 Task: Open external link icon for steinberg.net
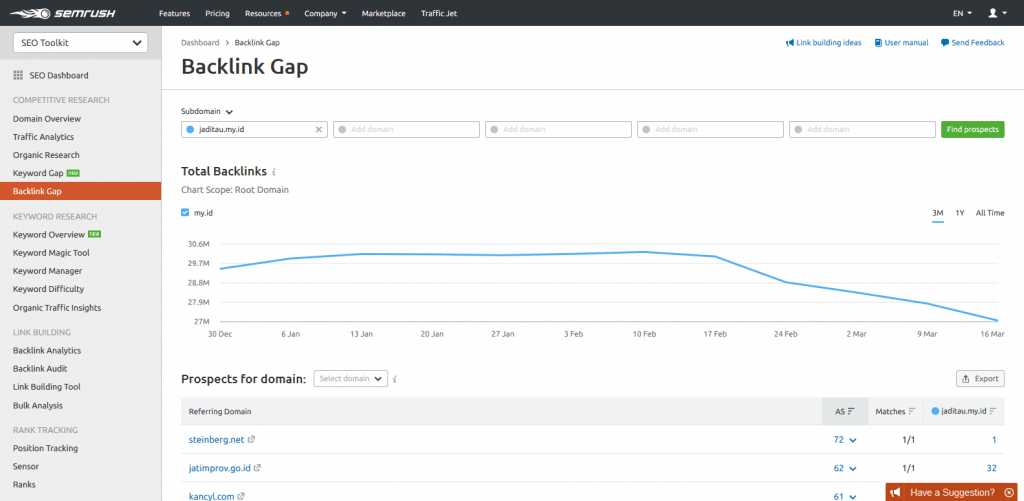pos(251,440)
